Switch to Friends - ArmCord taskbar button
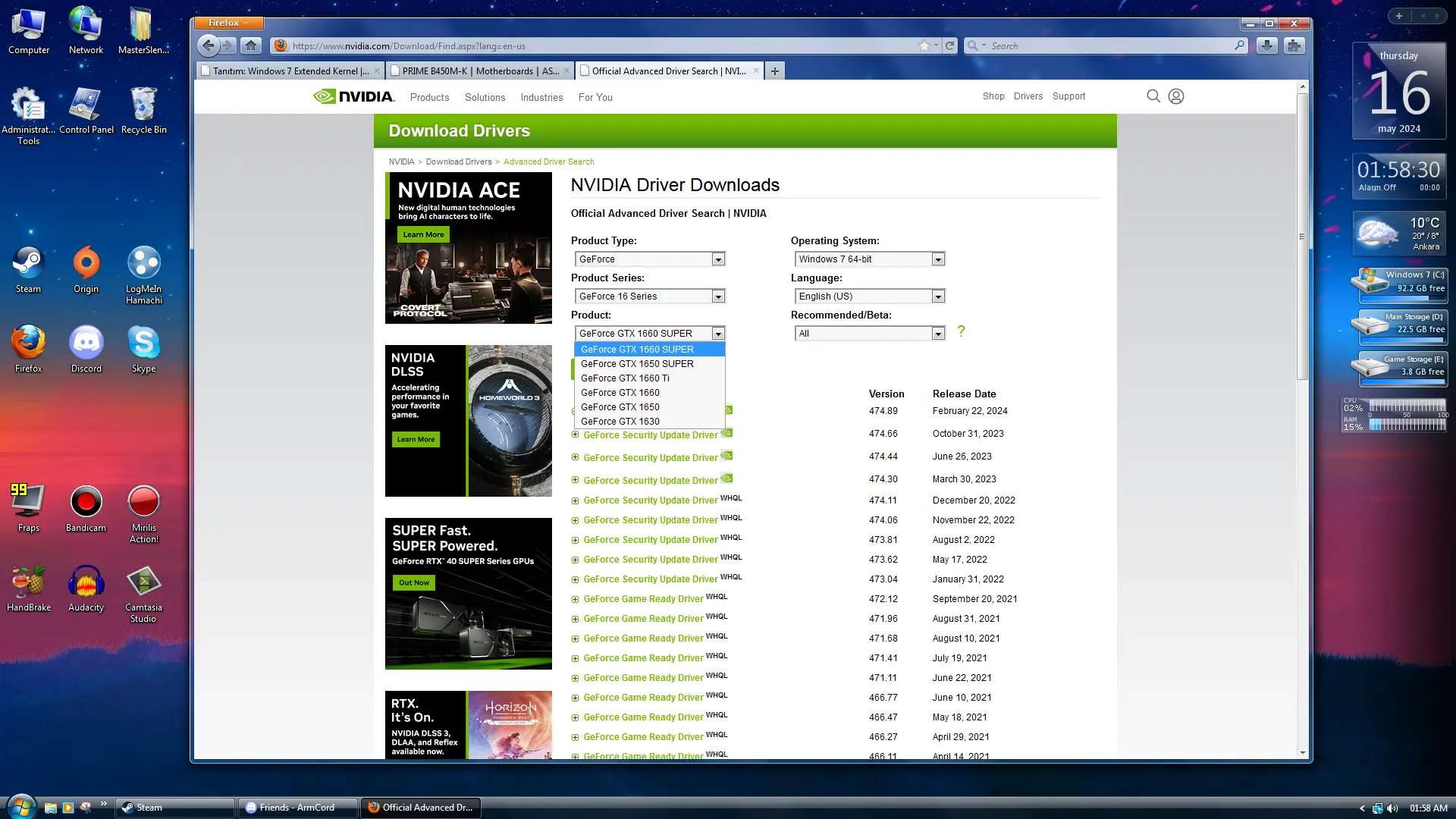Image resolution: width=1456 pixels, height=819 pixels. pyautogui.click(x=297, y=808)
